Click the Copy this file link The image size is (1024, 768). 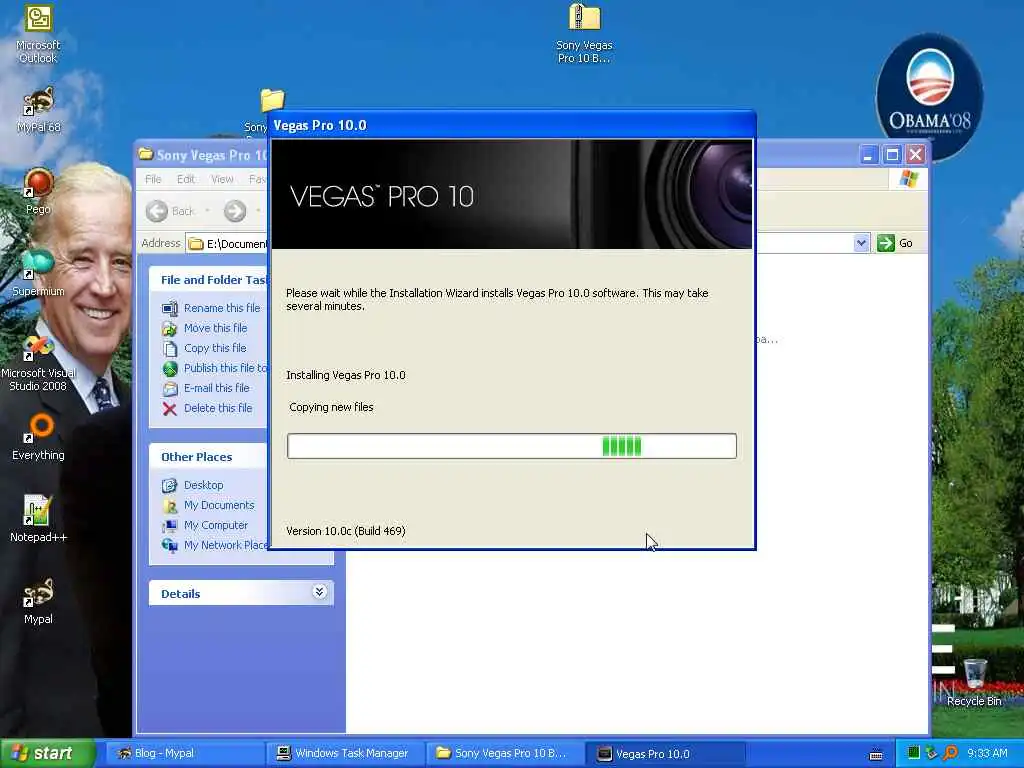[x=215, y=349]
